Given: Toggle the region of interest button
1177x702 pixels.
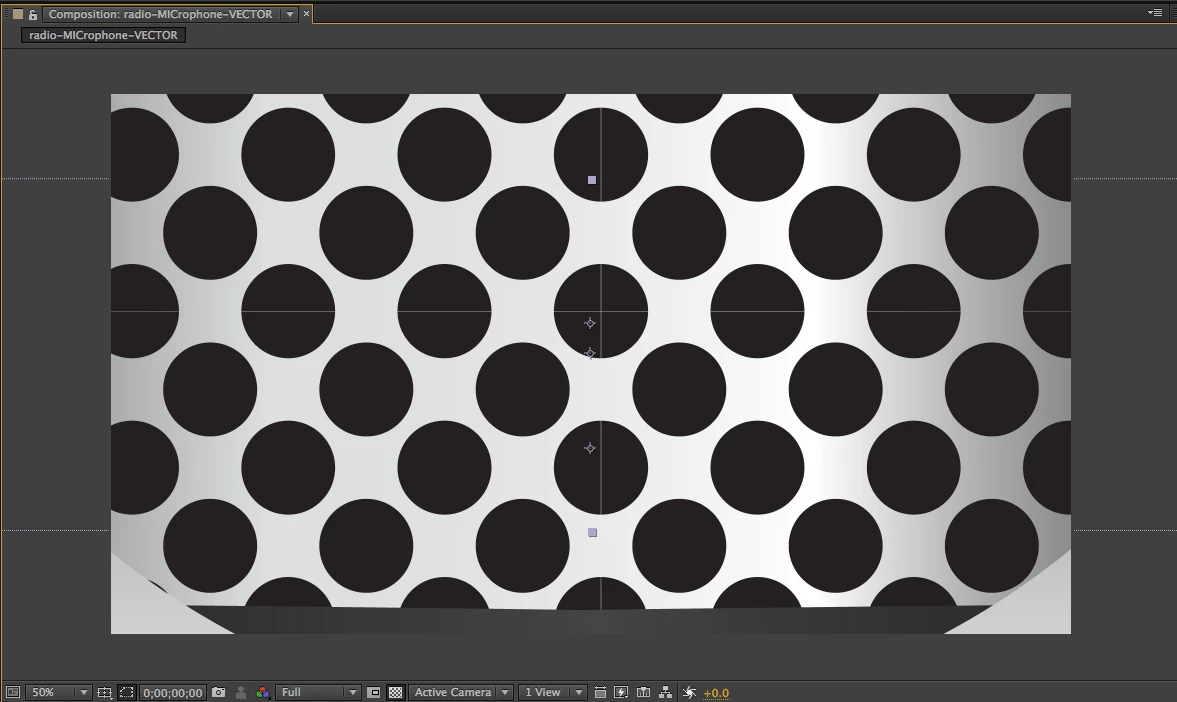Looking at the screenshot, I should (x=374, y=692).
